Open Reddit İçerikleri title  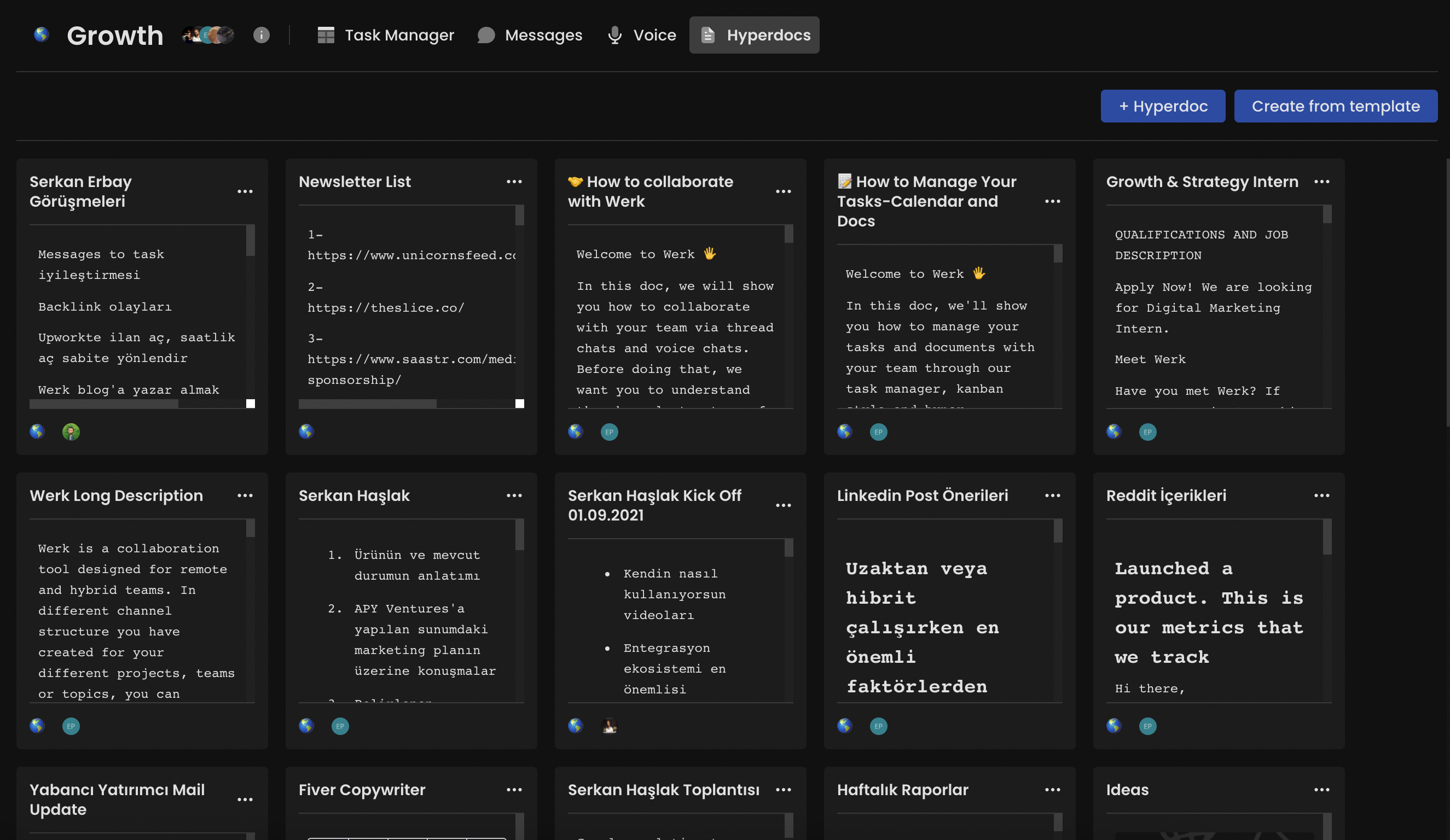point(1166,495)
